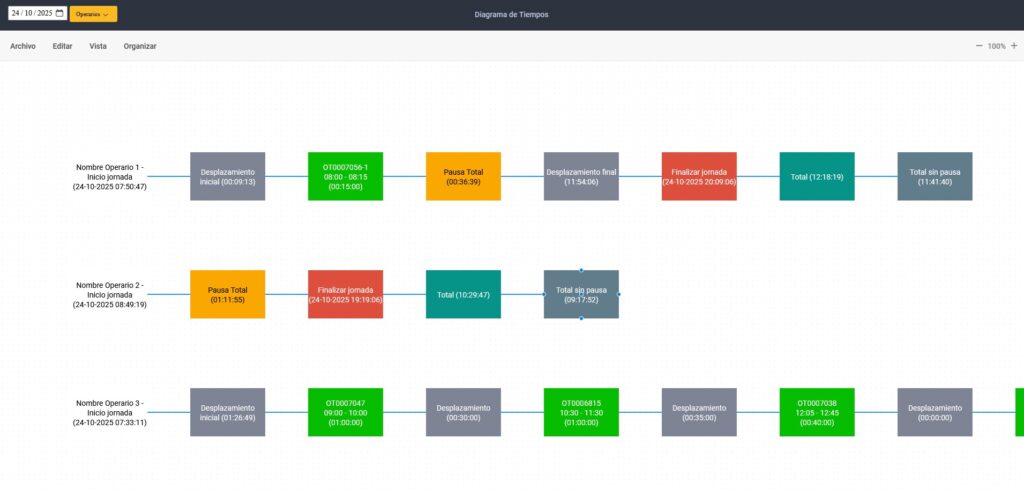Image resolution: width=1024 pixels, height=490 pixels.
Task: Open the Organizar menu
Action: (140, 46)
